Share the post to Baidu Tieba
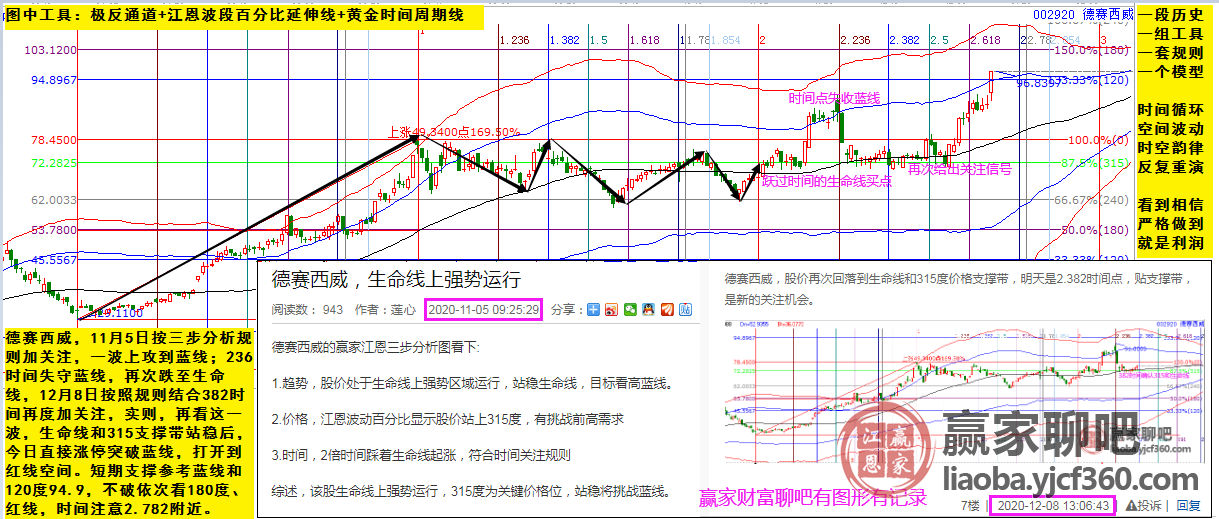This screenshot has height=519, width=1219. point(684,310)
